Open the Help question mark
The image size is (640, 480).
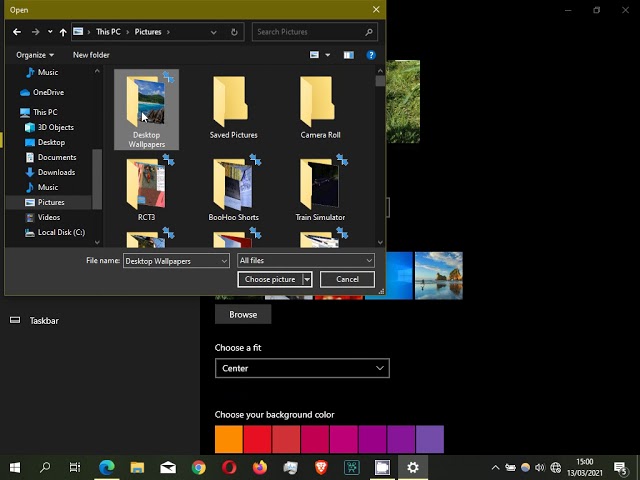click(371, 55)
